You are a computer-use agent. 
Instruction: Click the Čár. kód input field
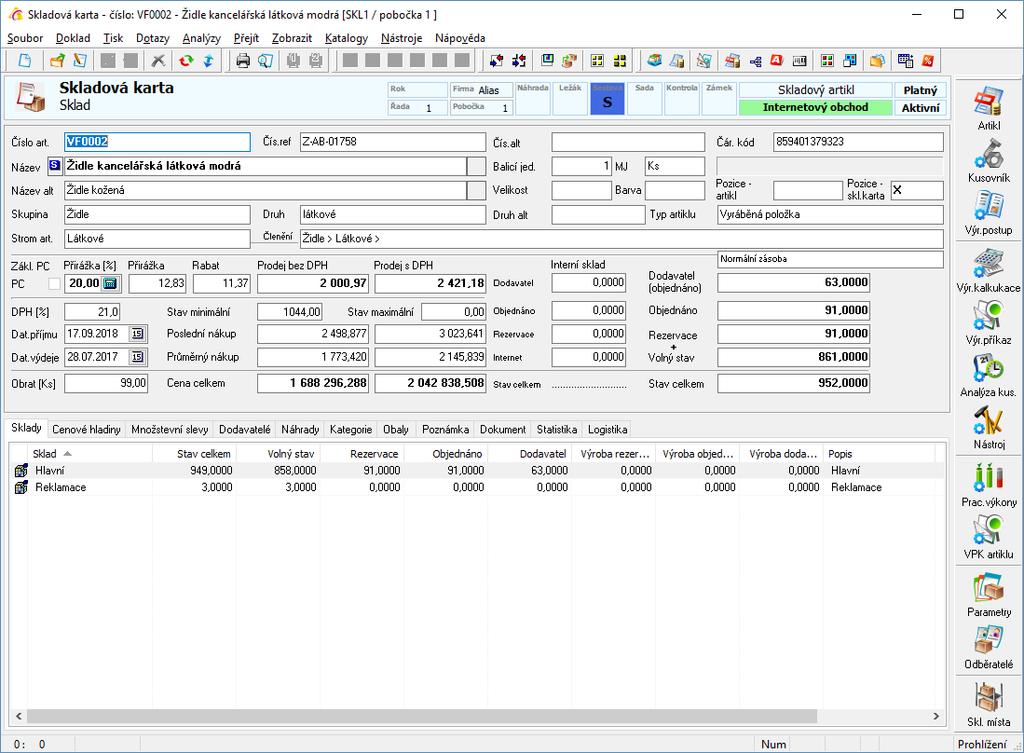858,142
